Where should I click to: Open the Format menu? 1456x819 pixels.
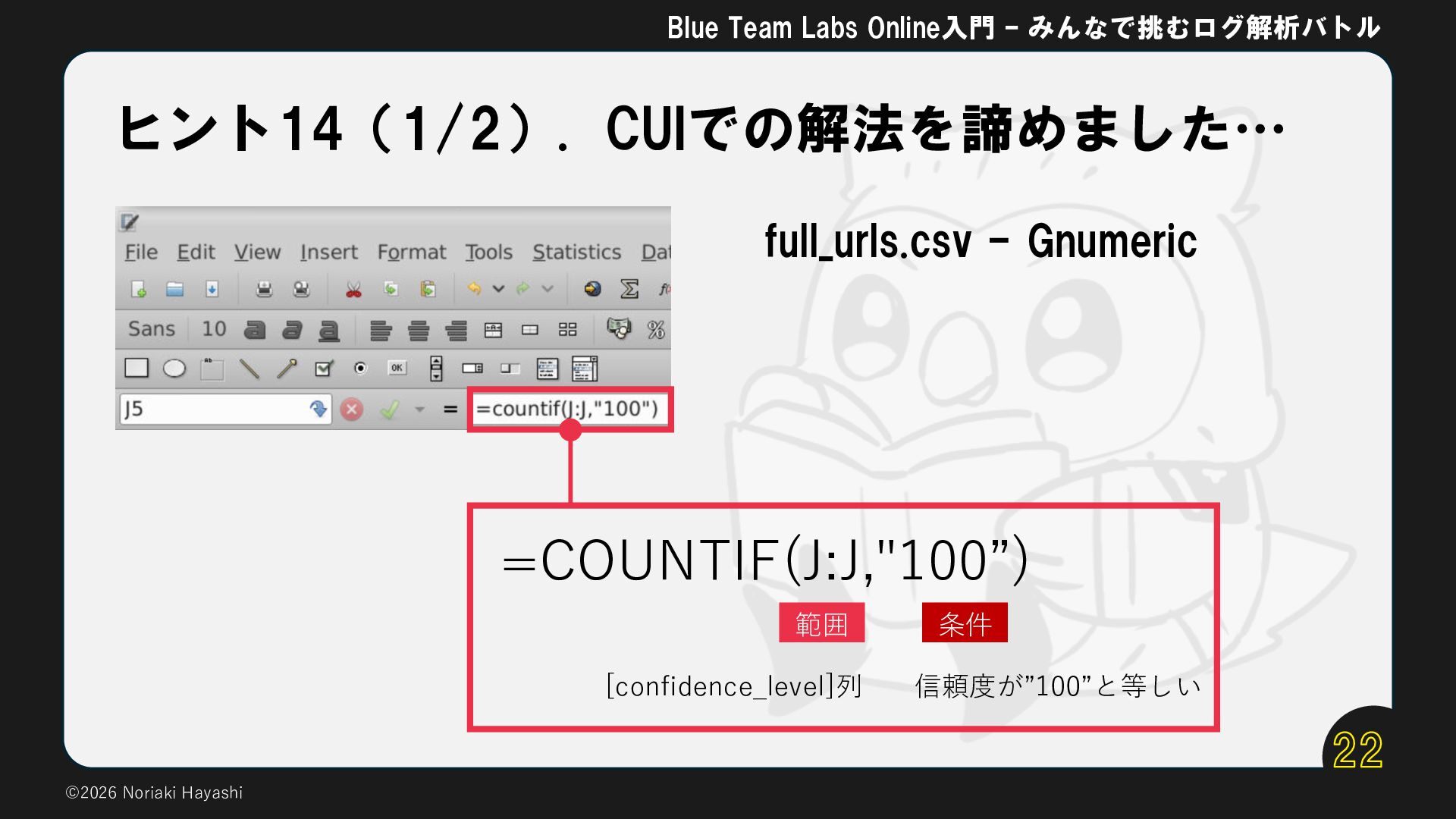tap(411, 252)
